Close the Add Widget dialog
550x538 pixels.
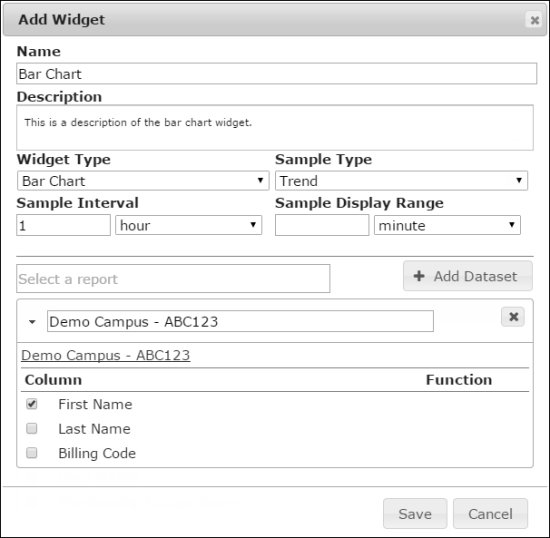point(534,20)
